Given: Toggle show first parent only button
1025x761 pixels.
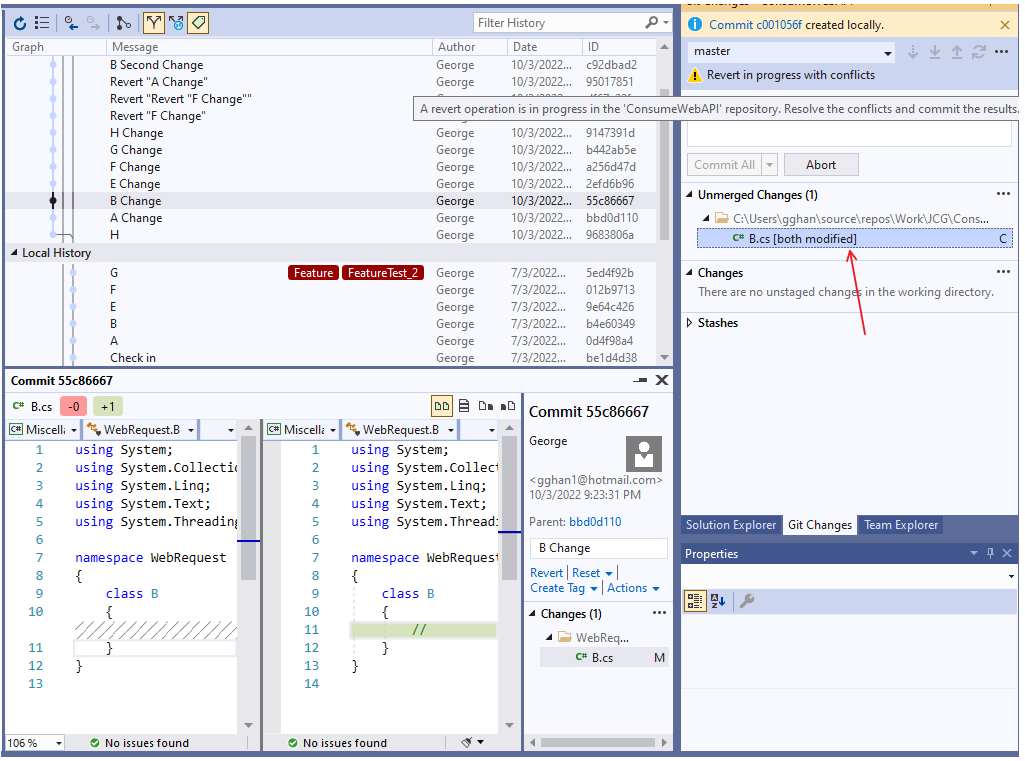Looking at the screenshot, I should coord(153,22).
